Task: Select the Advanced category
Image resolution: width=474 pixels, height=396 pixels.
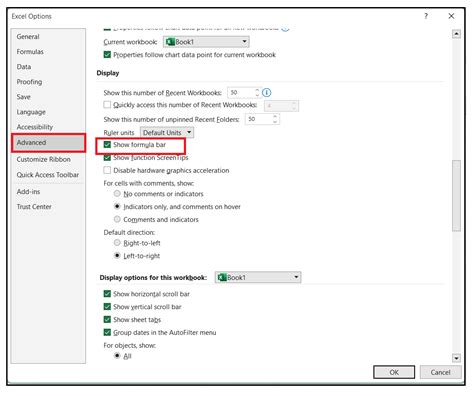Action: pos(48,143)
